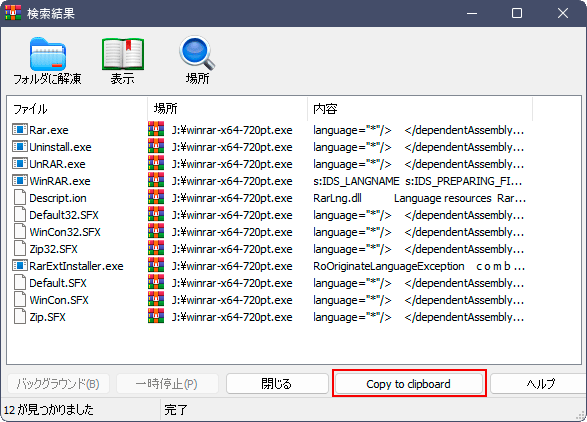Click archive icon in Rar.exe row
Viewport: 587px width, 422px height.
(156, 129)
